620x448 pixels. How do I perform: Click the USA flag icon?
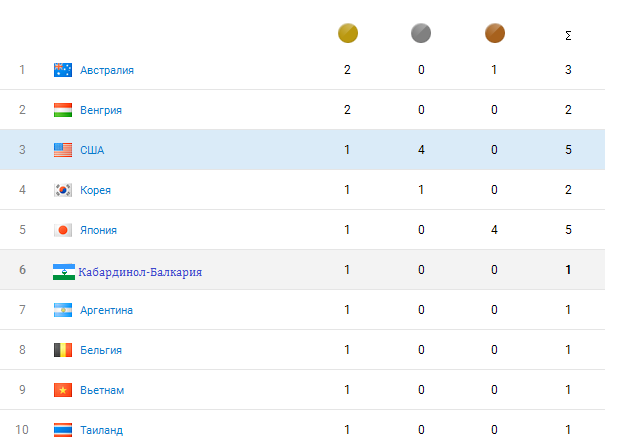[63, 150]
